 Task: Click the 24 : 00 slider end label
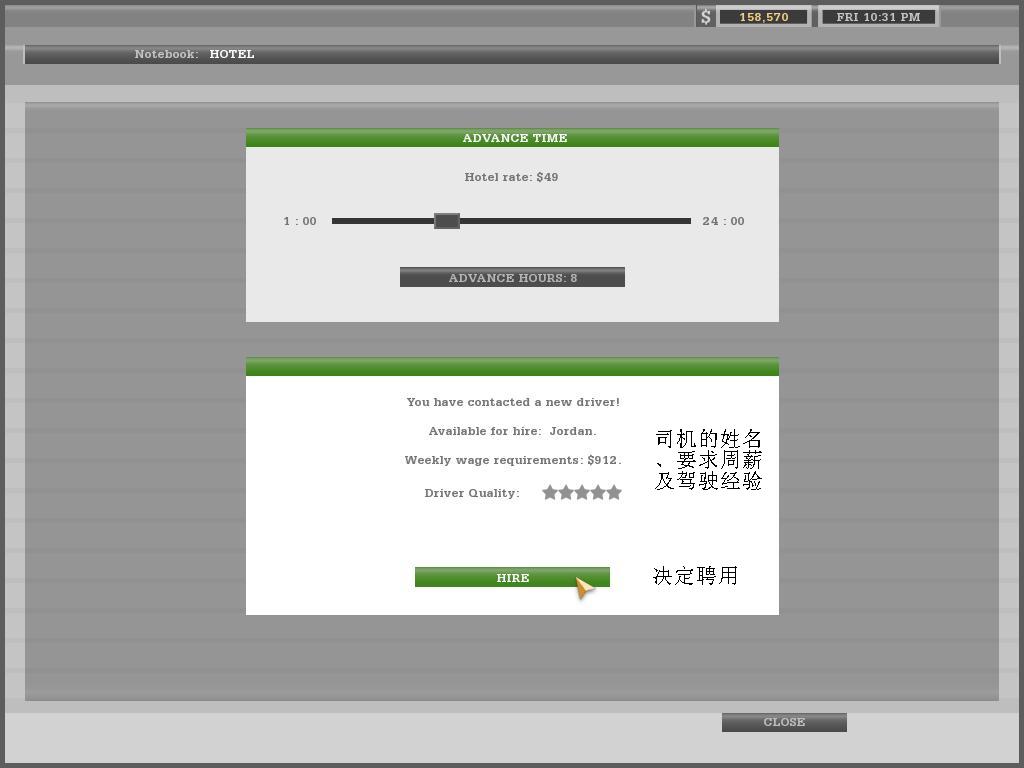[x=723, y=221]
